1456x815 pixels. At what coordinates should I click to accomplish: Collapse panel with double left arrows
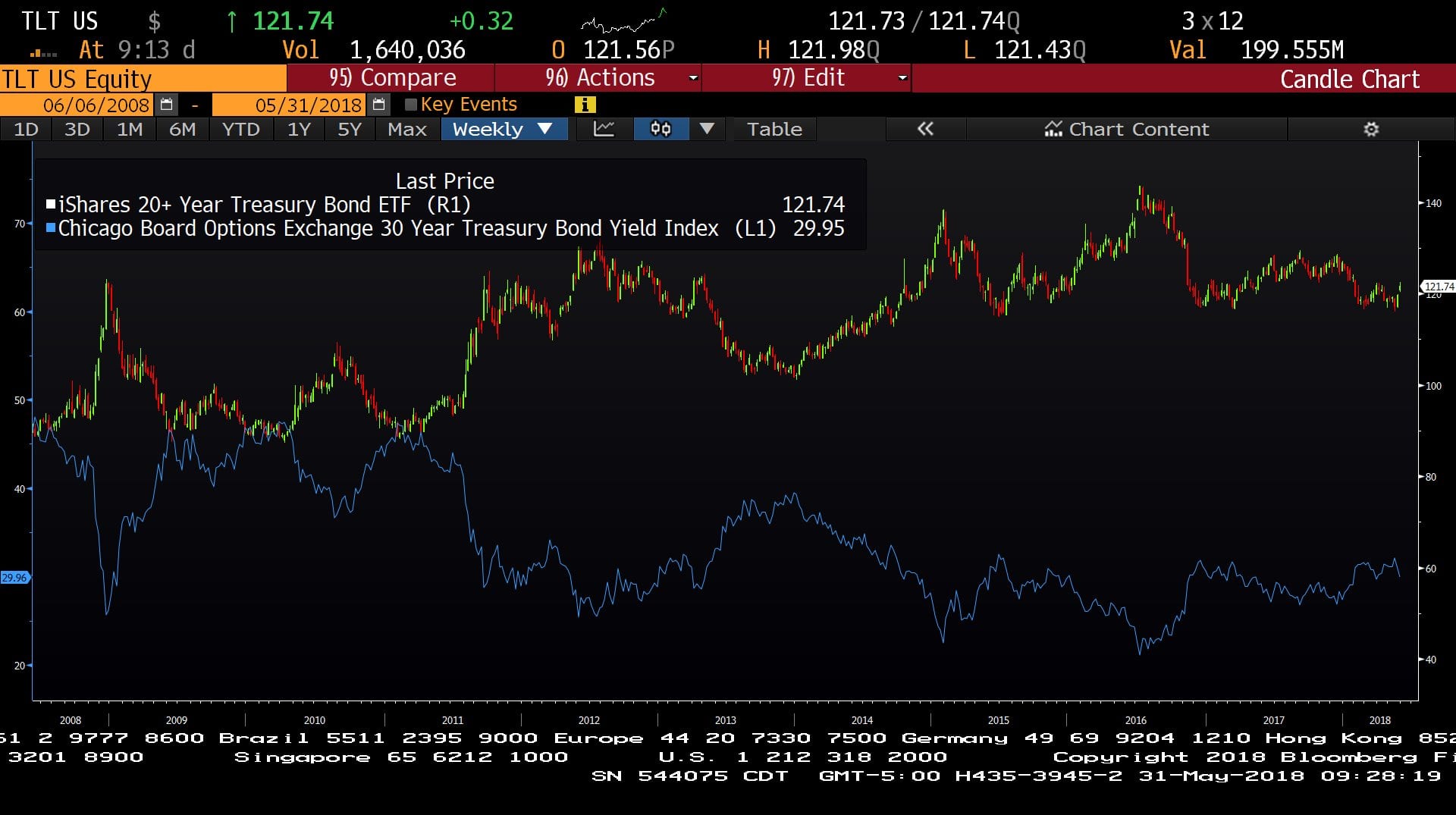pyautogui.click(x=925, y=129)
